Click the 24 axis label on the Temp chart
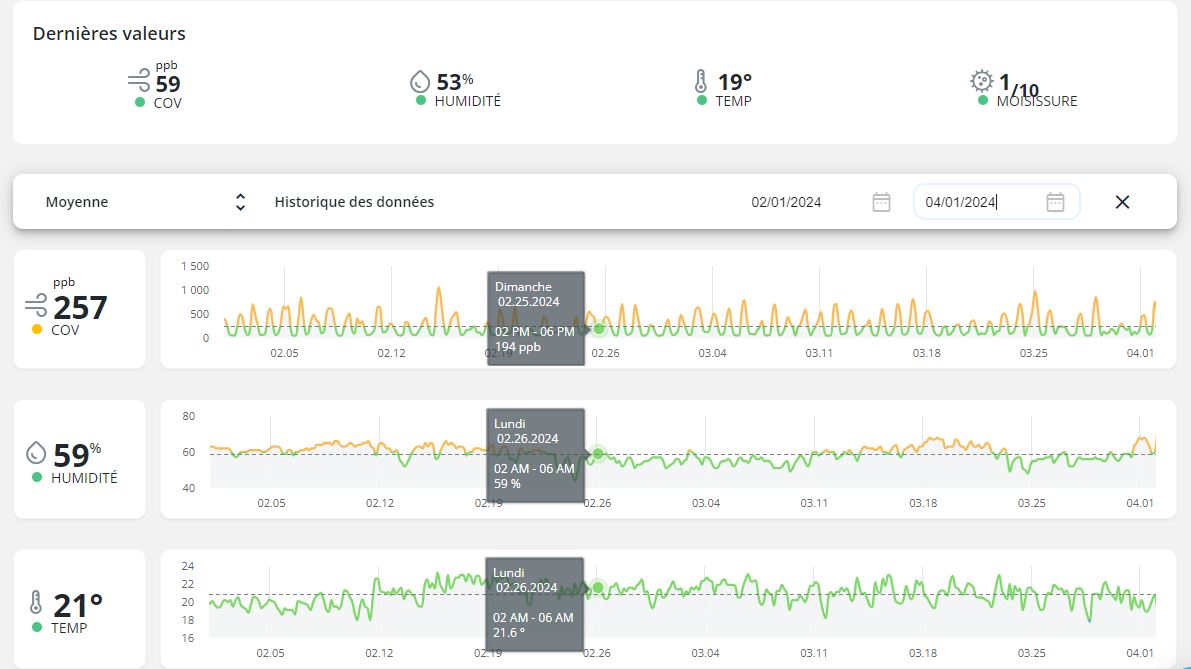 [188, 566]
